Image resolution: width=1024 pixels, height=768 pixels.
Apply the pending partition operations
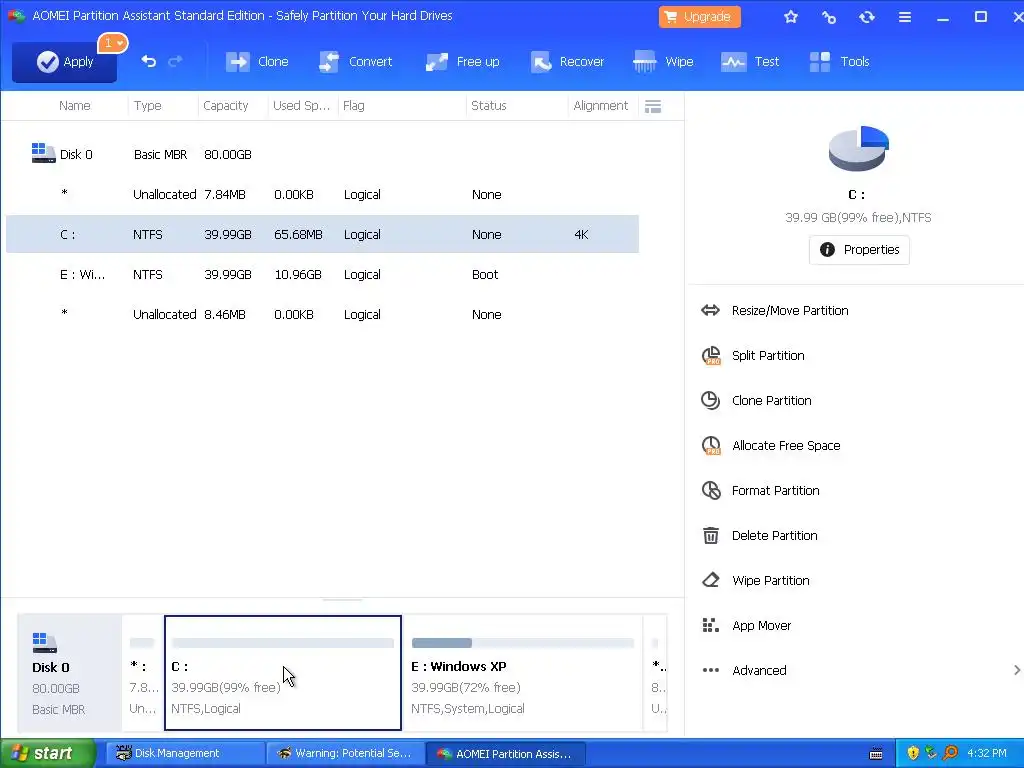pos(64,62)
